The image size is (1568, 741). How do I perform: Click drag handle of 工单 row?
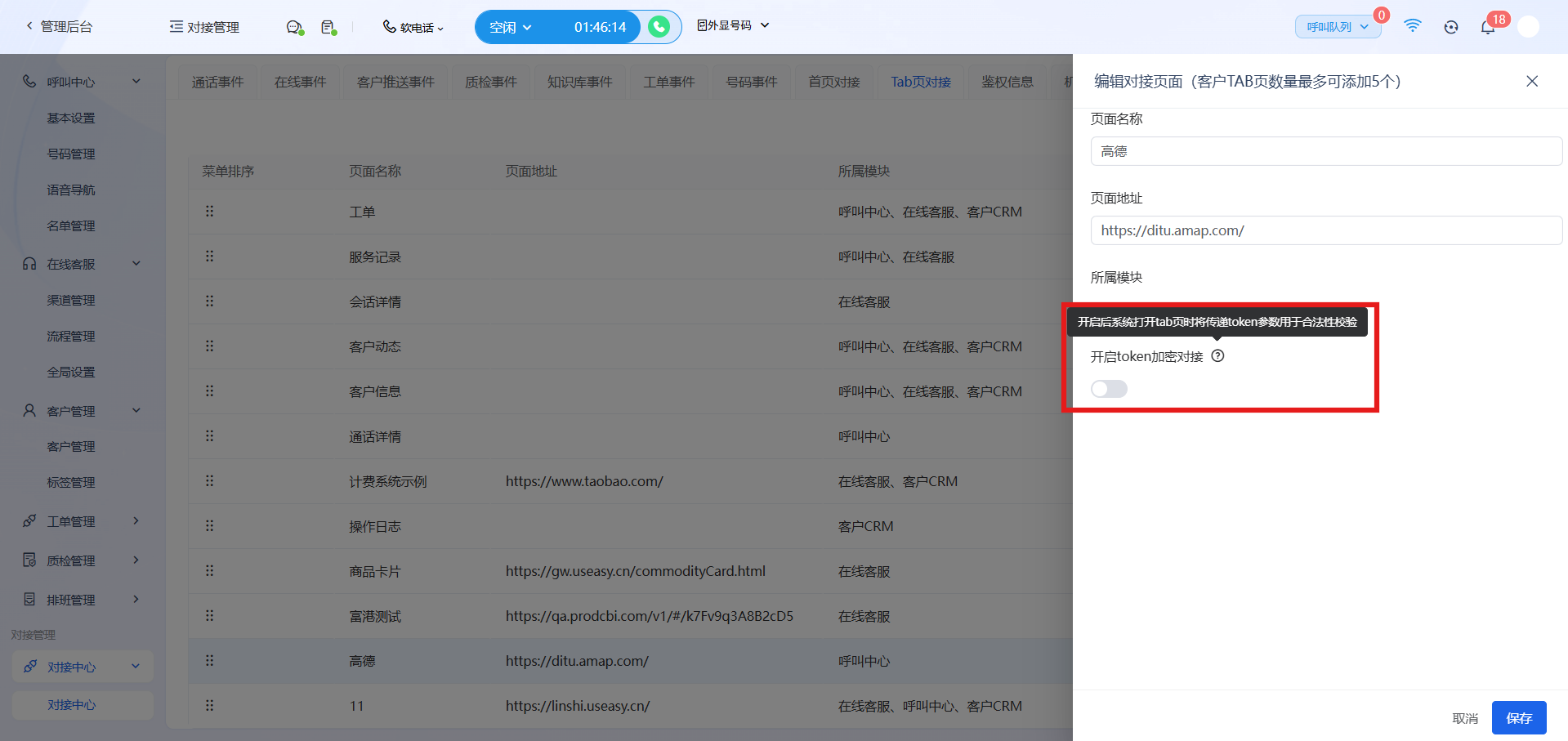(x=210, y=212)
